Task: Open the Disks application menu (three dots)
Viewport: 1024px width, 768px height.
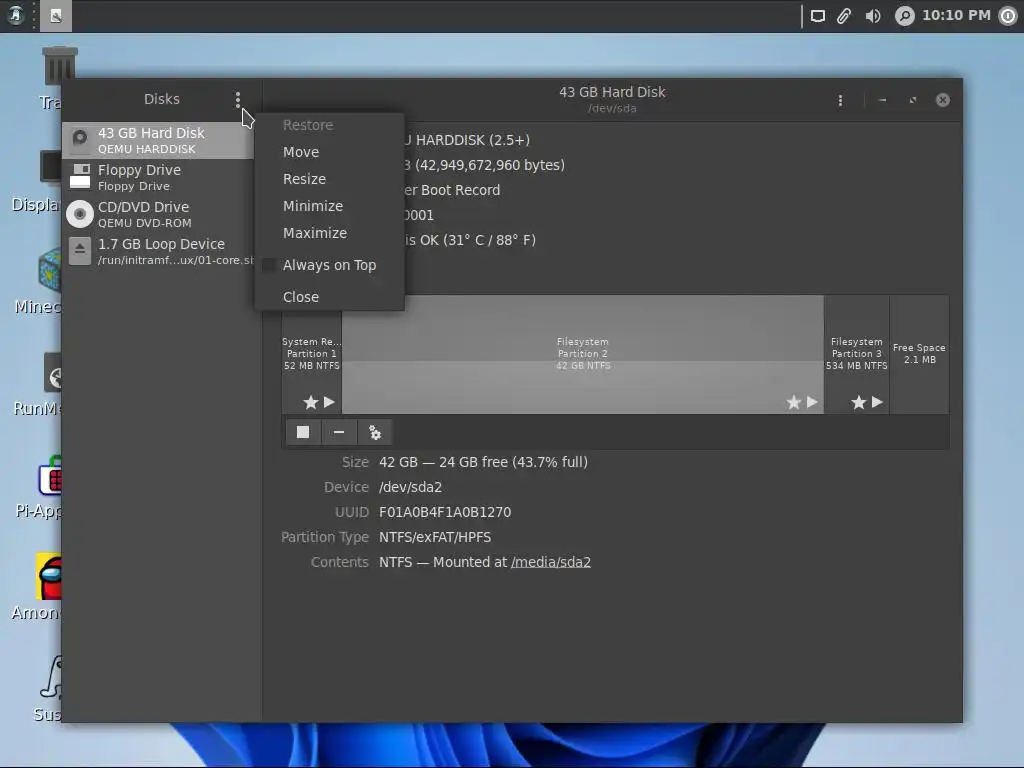Action: pyautogui.click(x=238, y=99)
